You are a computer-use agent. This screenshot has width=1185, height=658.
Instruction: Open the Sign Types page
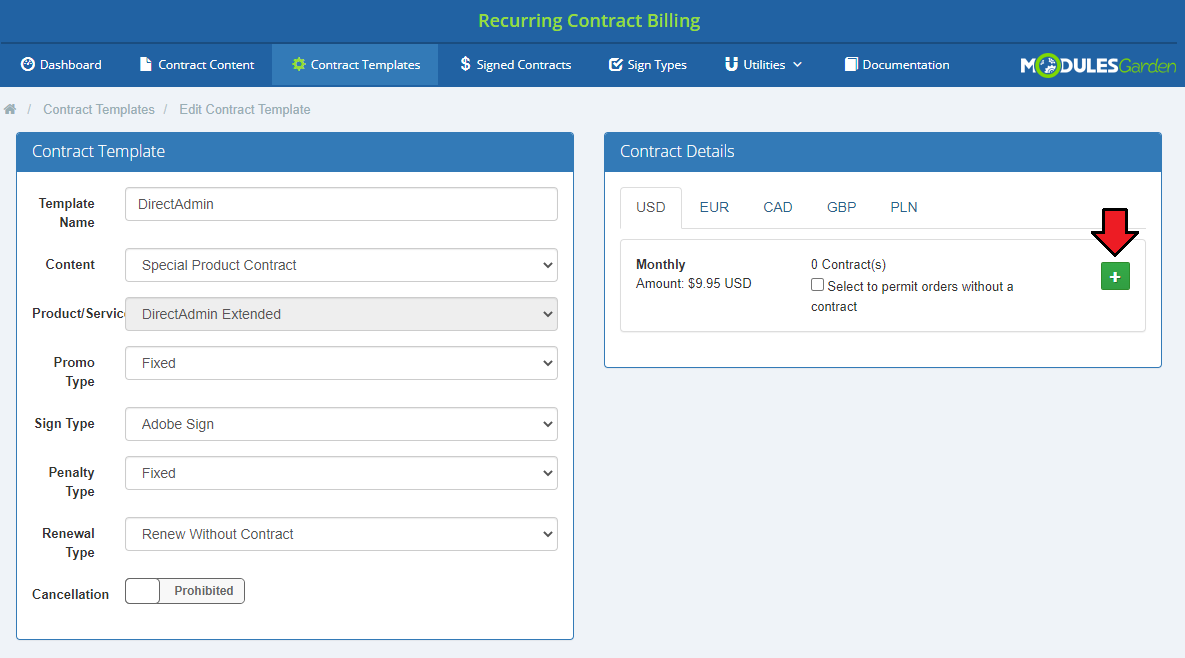click(648, 65)
